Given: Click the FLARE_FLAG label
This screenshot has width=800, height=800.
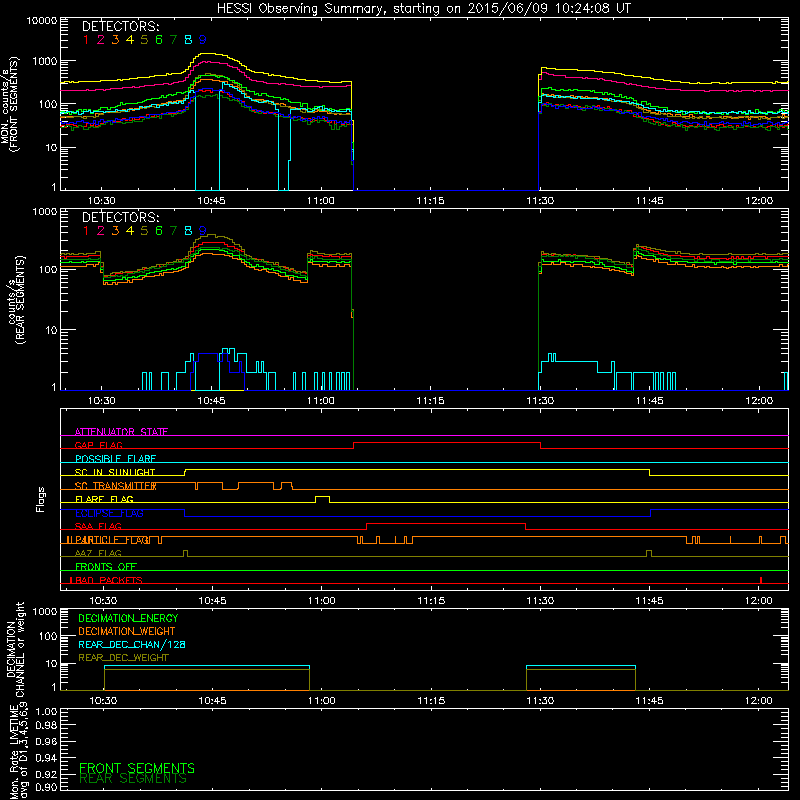Looking at the screenshot, I should 104,499.
